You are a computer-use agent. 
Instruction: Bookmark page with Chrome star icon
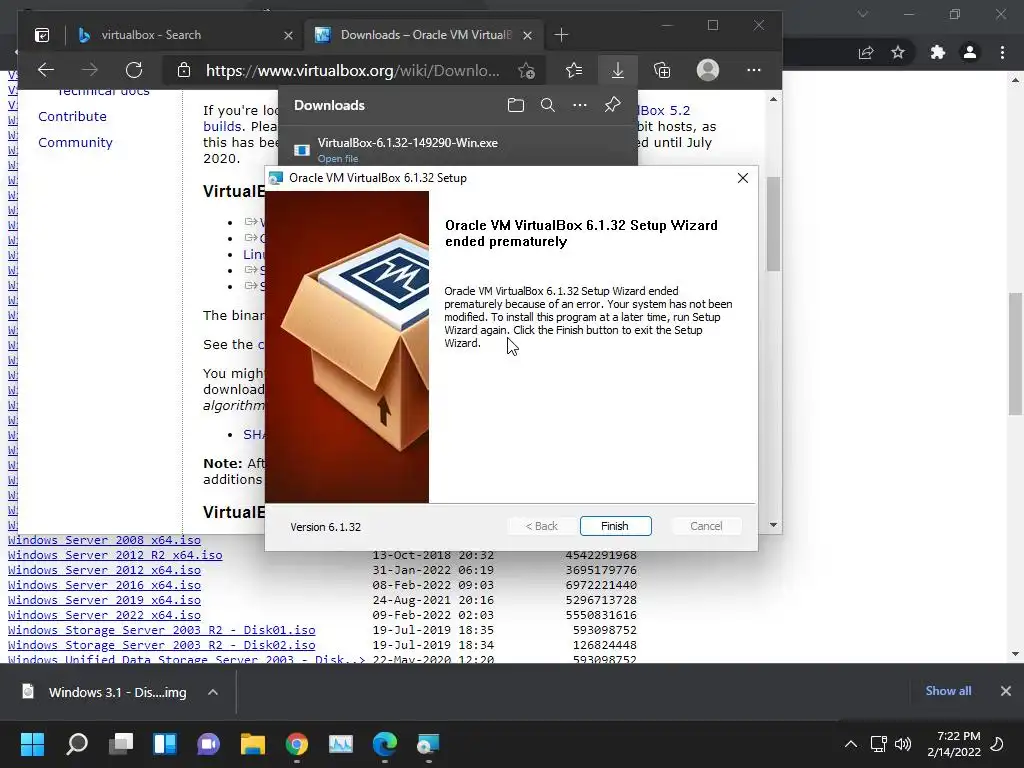(898, 52)
